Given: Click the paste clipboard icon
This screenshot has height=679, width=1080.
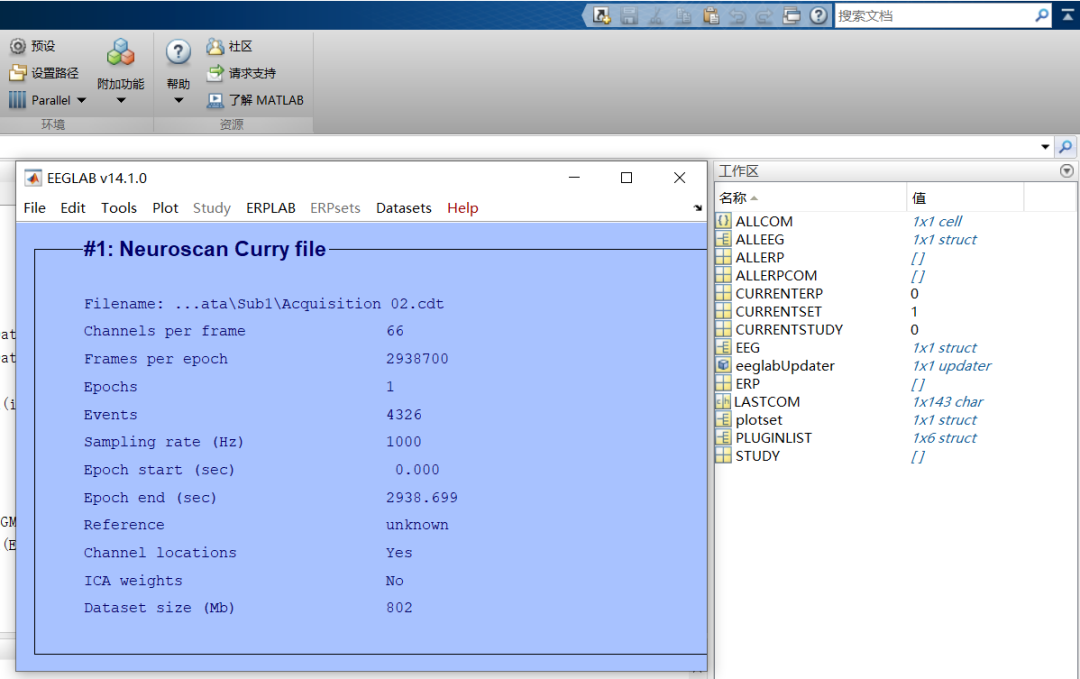Looking at the screenshot, I should click(711, 15).
